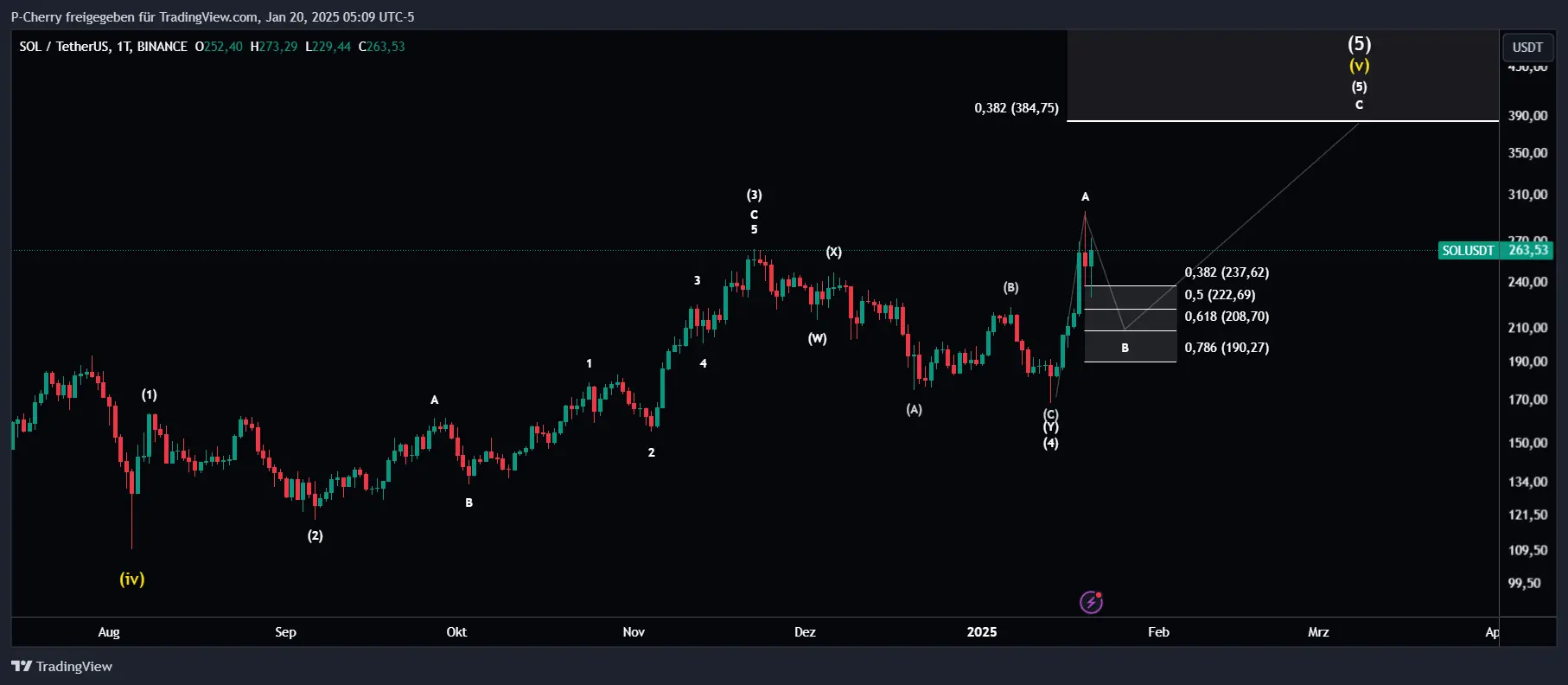The image size is (1568, 685).
Task: Click the (W) wave label
Action: (818, 338)
